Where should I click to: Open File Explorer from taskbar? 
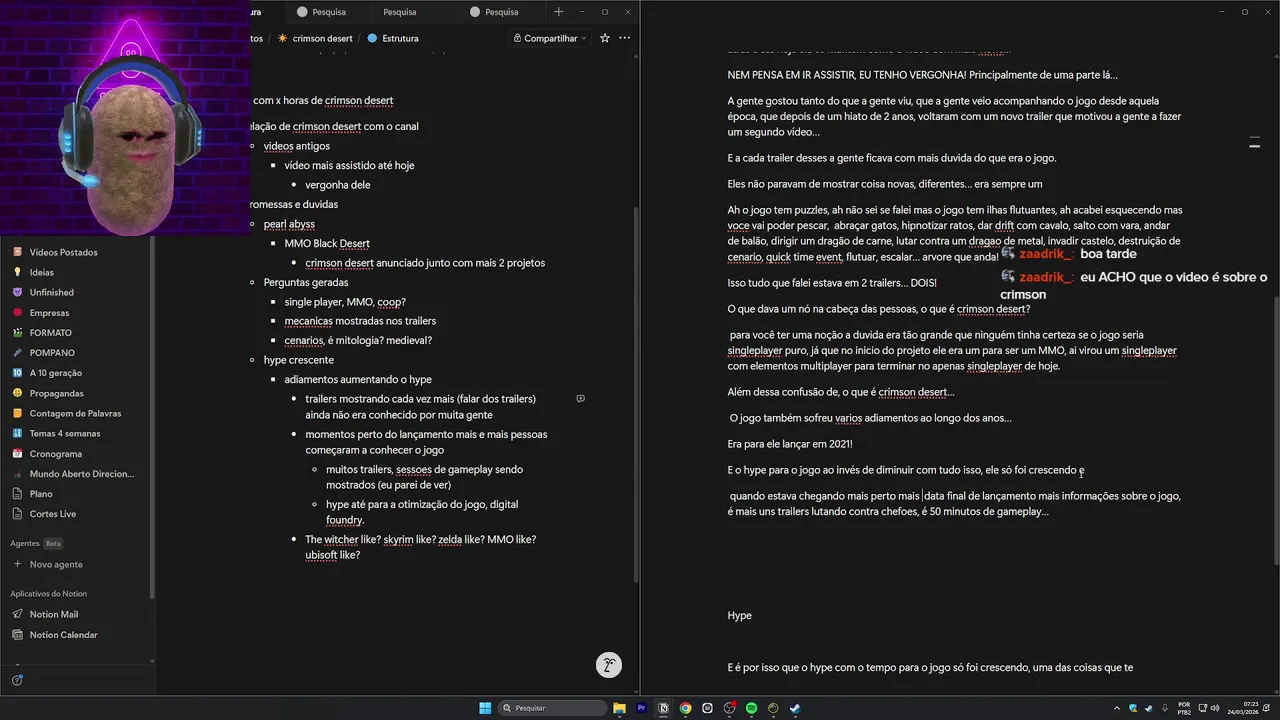point(619,708)
